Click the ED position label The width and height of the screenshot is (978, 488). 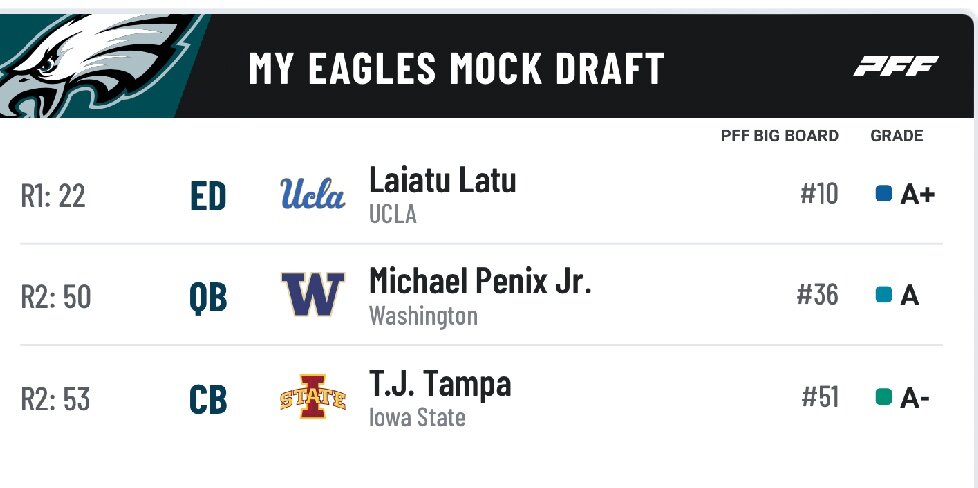(x=208, y=196)
